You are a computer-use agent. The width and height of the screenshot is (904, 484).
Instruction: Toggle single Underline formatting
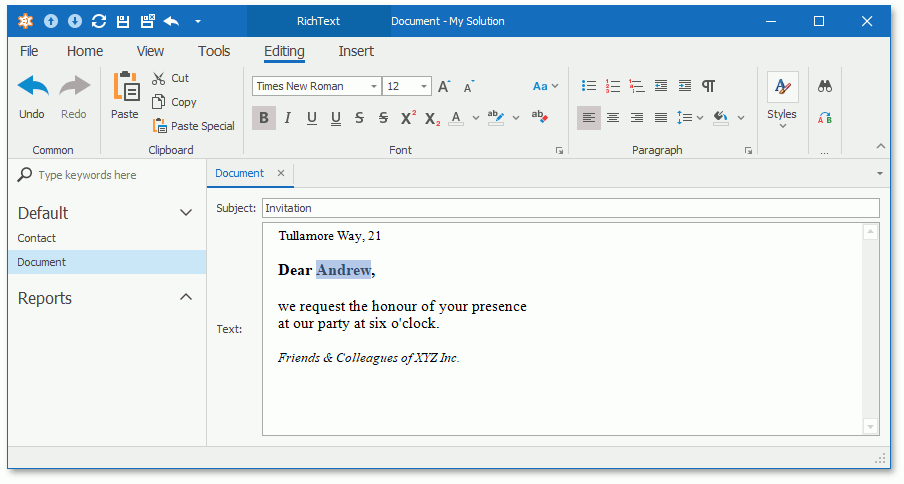click(312, 118)
